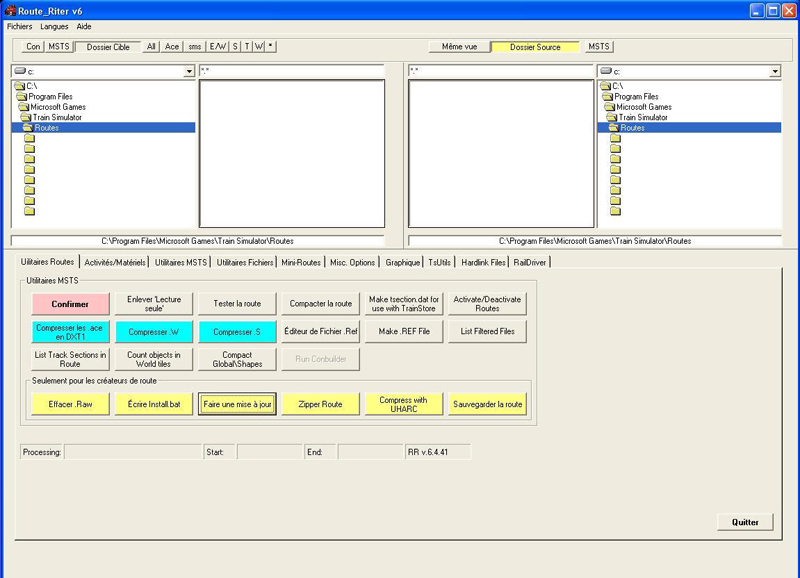800x578 pixels.
Task: Switch to Misc. Options tab
Action: coord(352,262)
